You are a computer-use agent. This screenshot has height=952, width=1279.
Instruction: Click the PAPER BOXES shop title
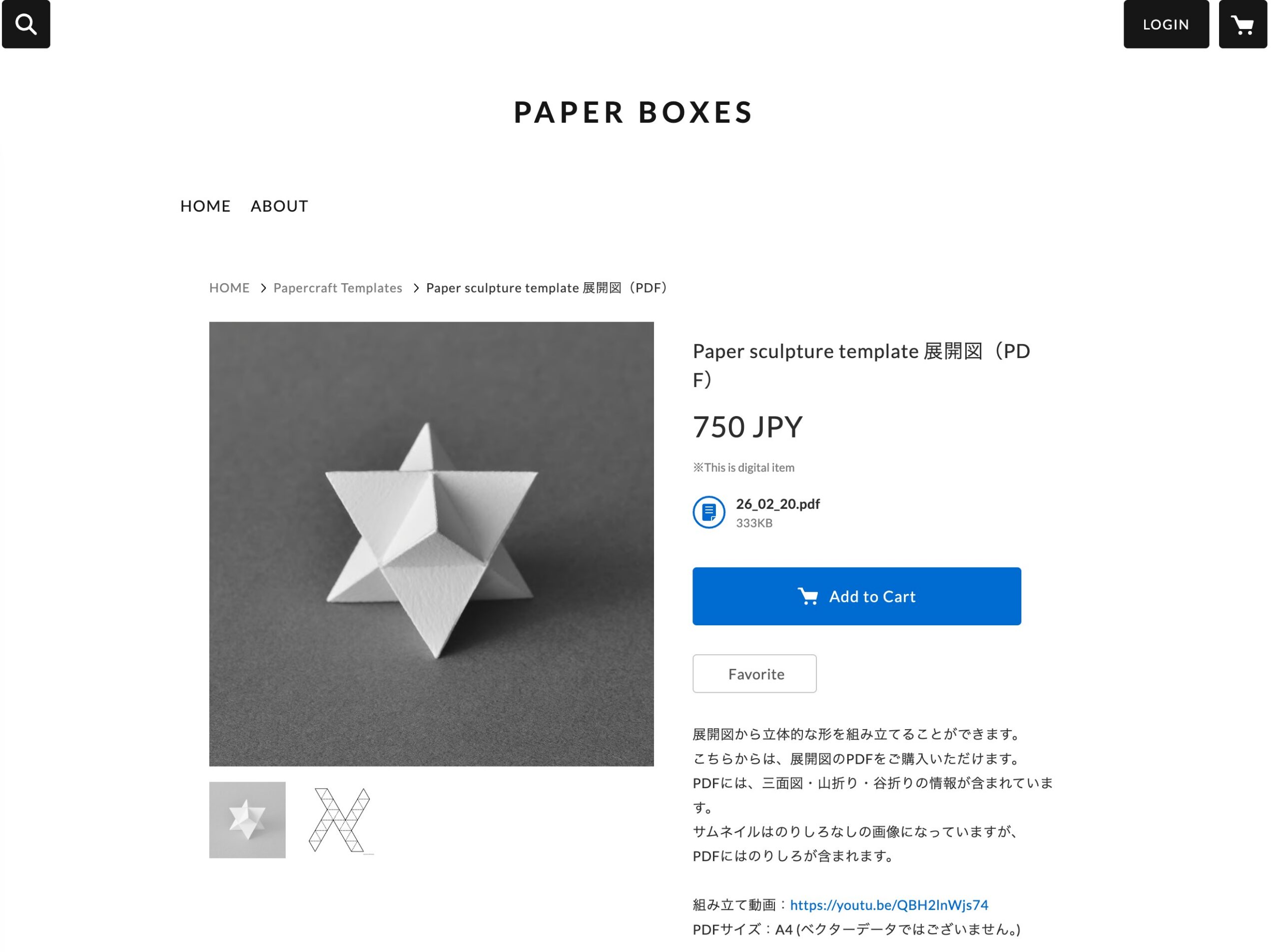(633, 112)
